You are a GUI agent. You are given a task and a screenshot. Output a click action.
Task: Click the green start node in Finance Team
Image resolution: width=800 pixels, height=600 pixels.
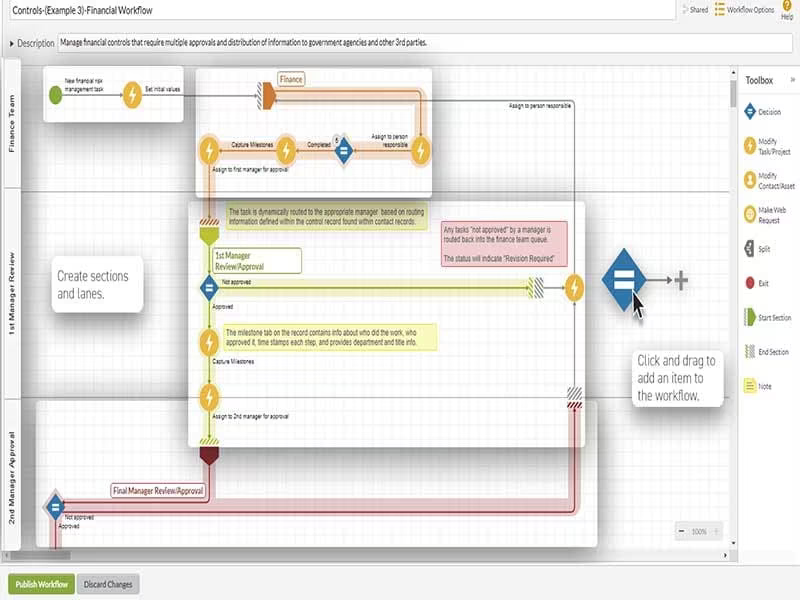point(56,95)
